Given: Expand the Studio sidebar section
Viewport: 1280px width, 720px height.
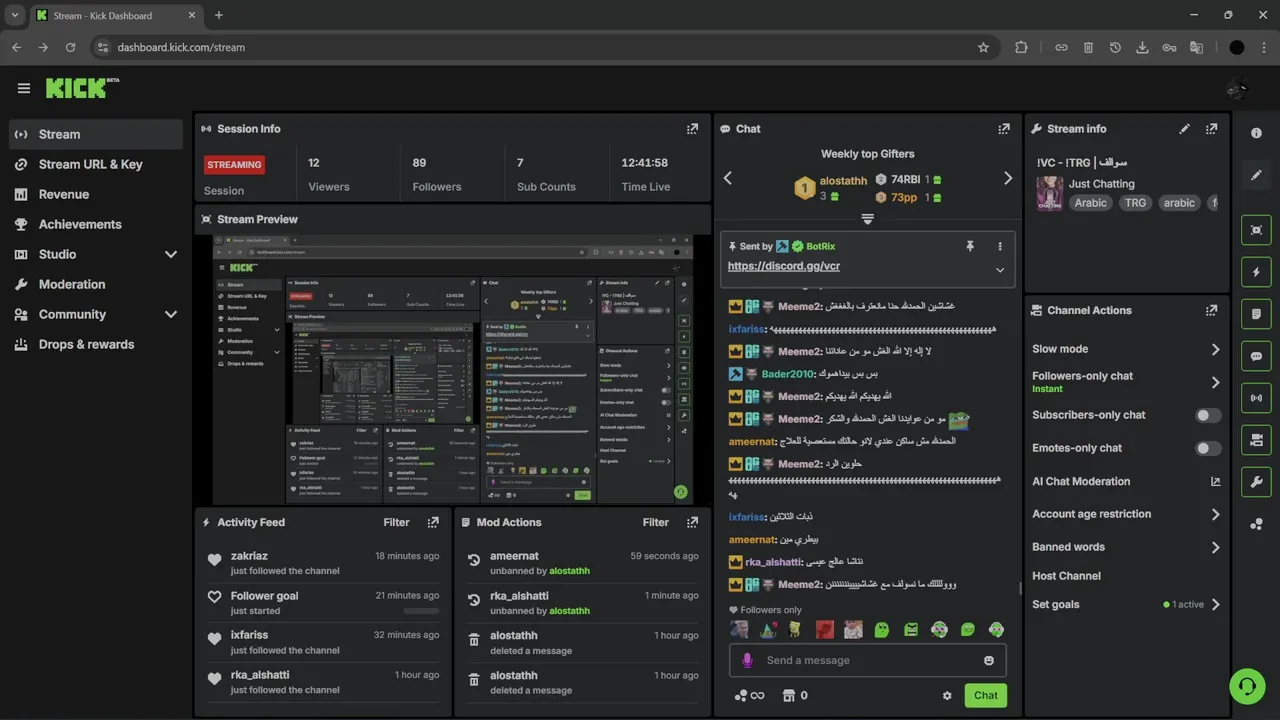Looking at the screenshot, I should (x=170, y=254).
